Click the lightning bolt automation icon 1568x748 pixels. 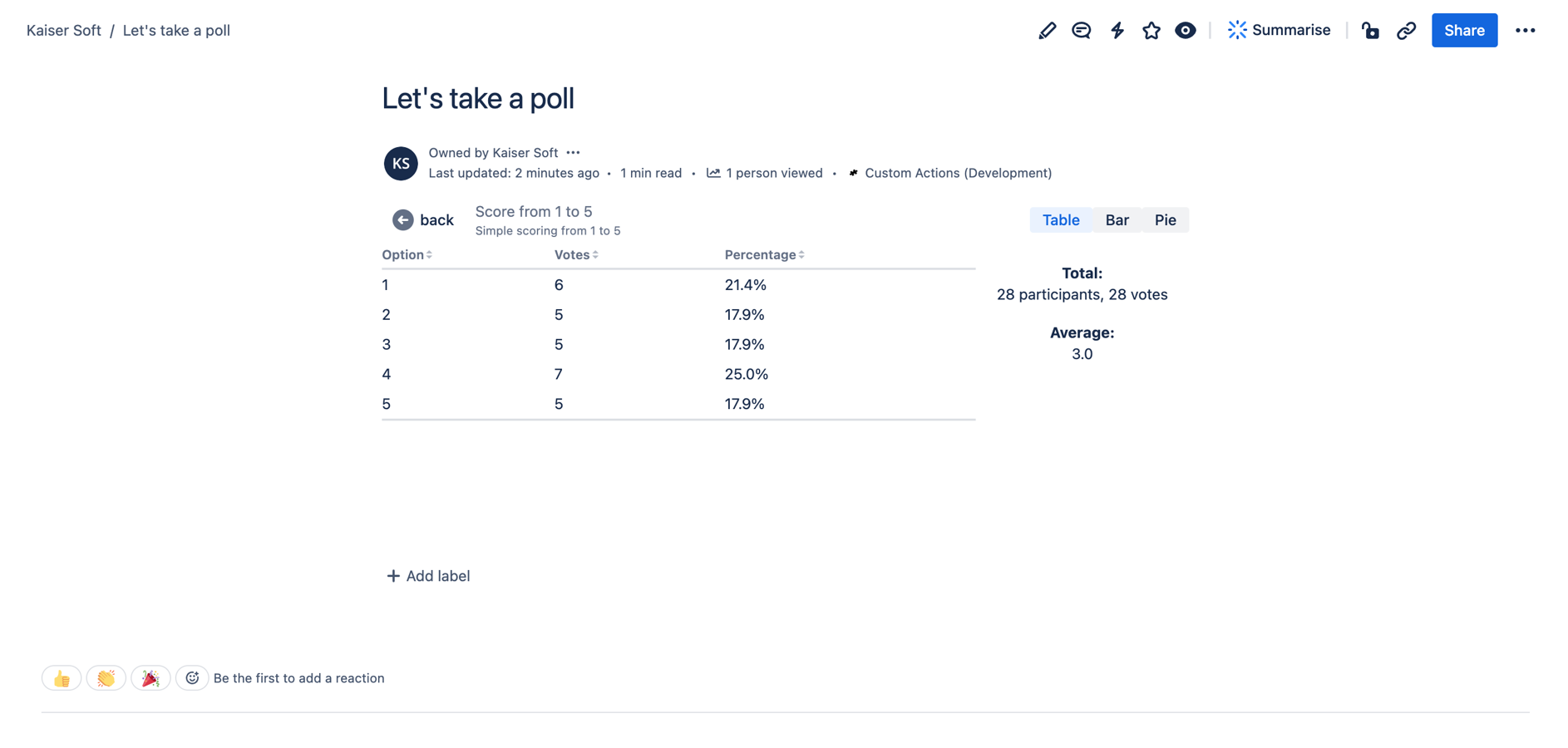point(1117,31)
